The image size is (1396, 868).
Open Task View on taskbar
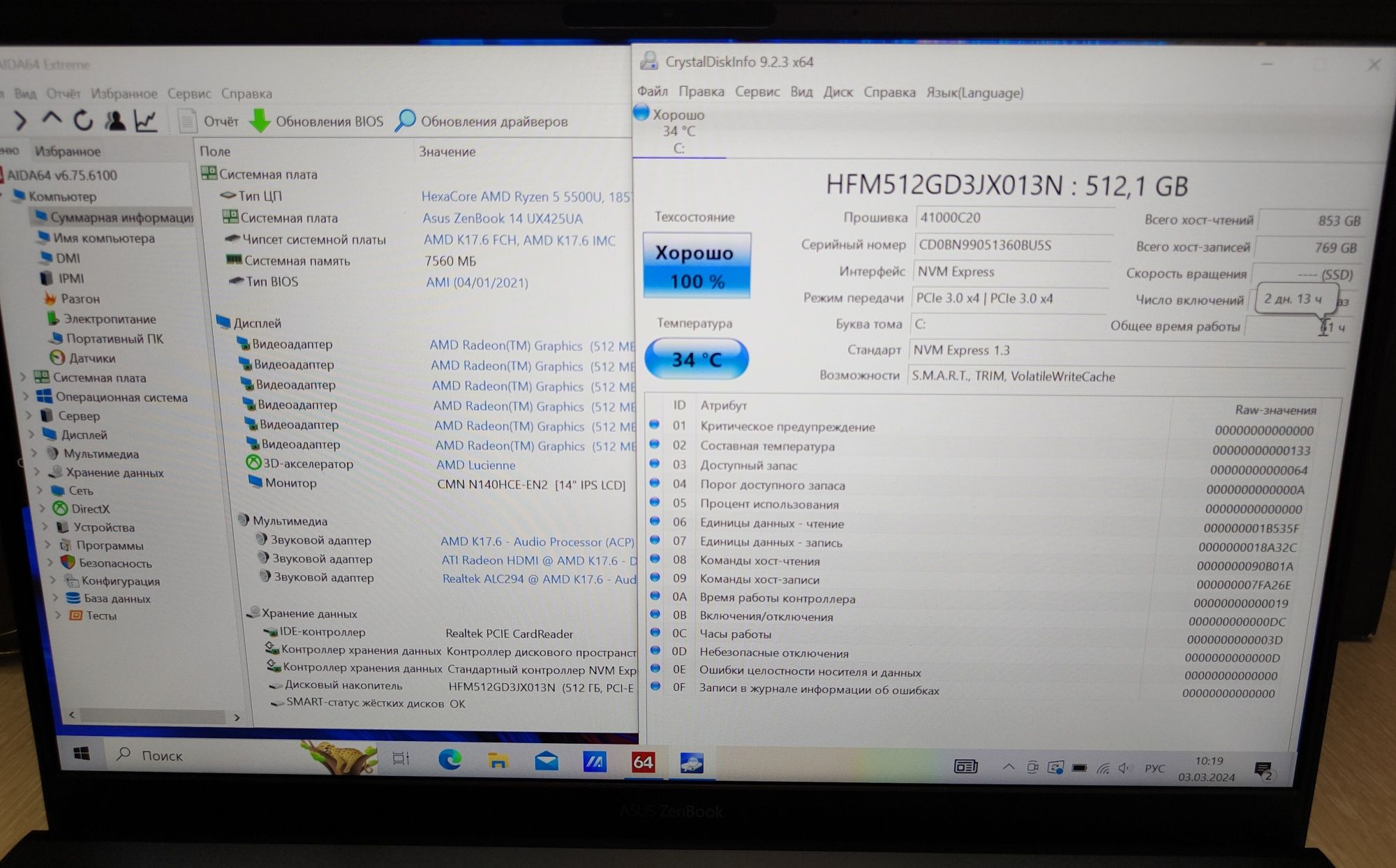click(401, 758)
